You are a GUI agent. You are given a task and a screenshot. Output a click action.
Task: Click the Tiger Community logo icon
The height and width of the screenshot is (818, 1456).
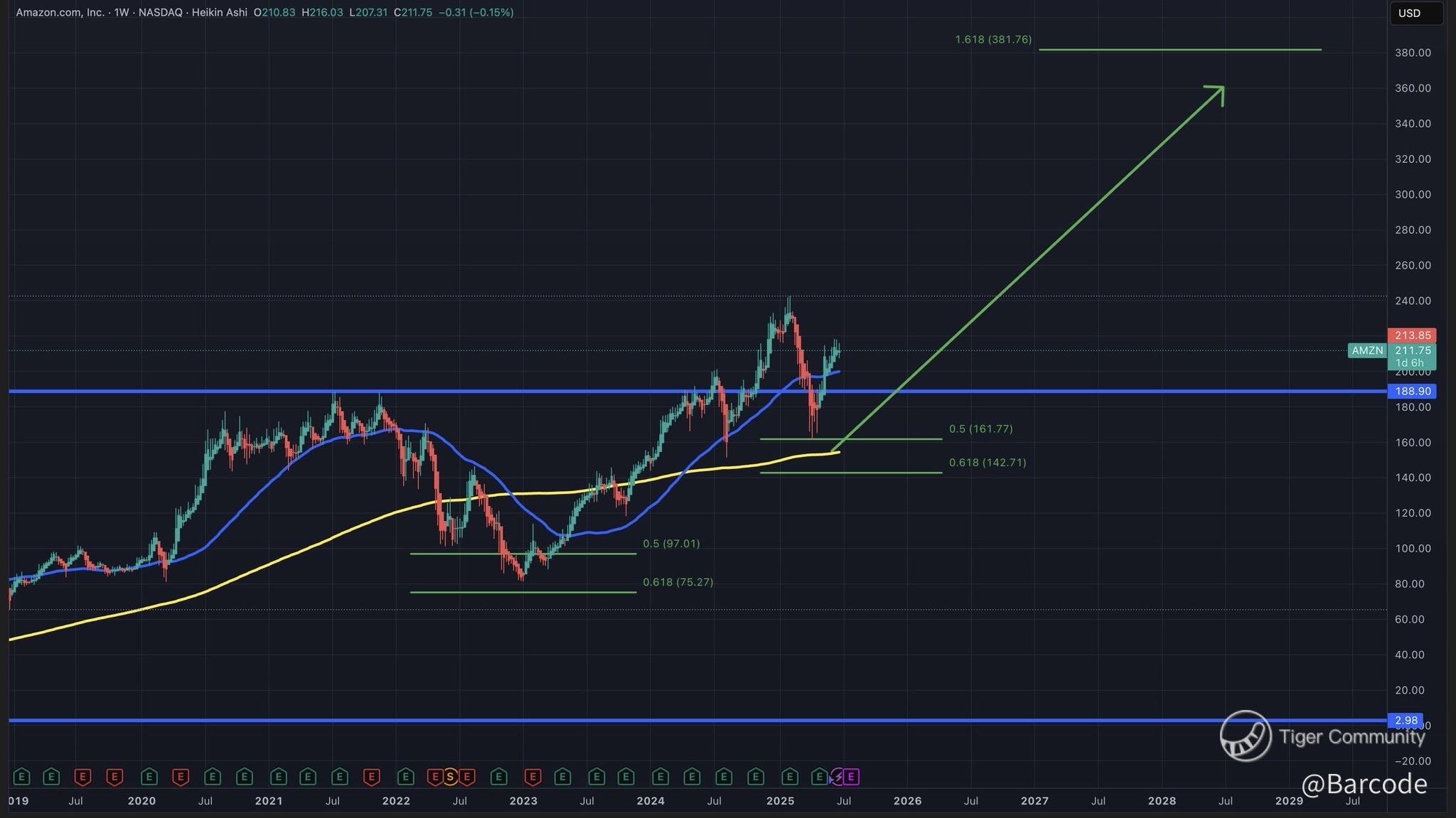point(1246,736)
